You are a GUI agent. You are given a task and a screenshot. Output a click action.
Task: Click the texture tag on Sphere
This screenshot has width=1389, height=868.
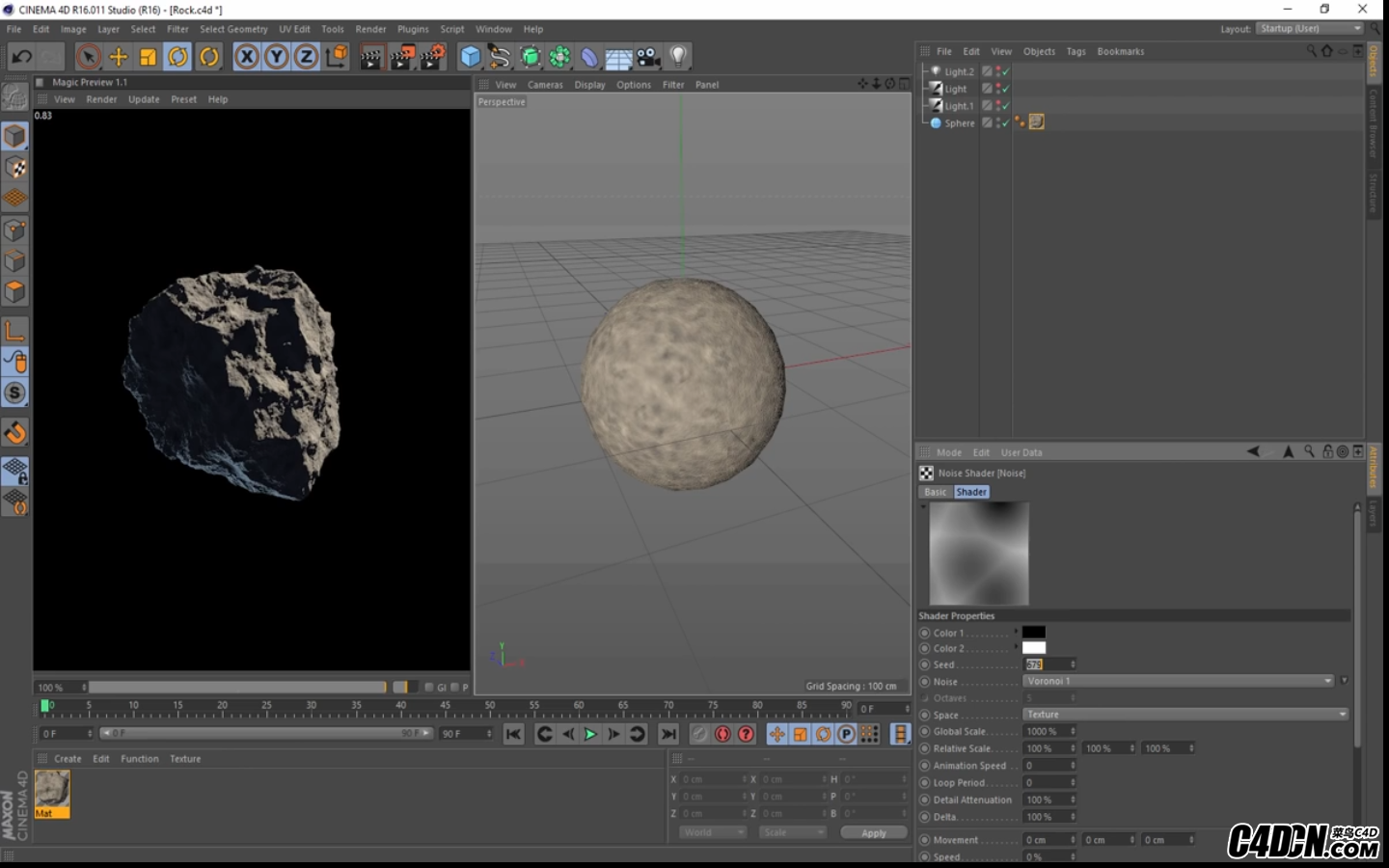pos(1037,122)
